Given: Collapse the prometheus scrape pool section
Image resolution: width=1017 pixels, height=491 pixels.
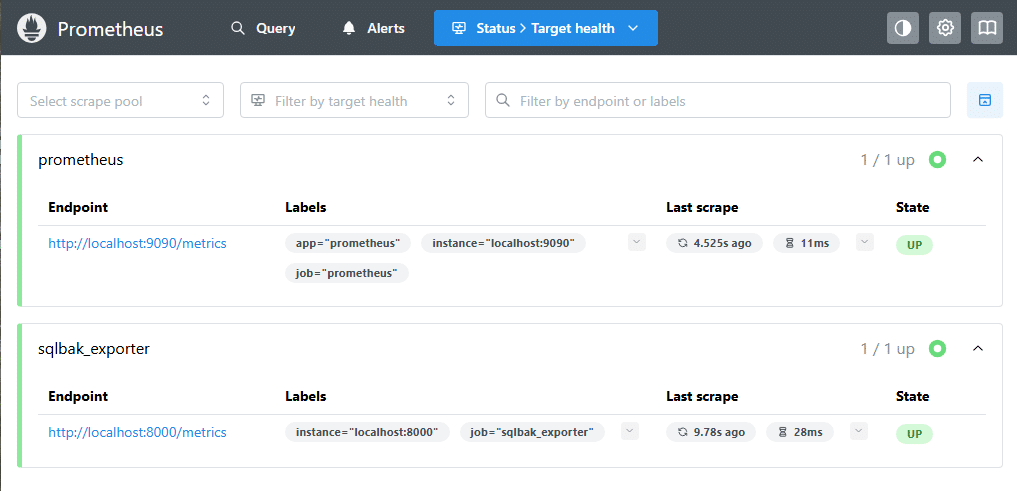Looking at the screenshot, I should 978,159.
